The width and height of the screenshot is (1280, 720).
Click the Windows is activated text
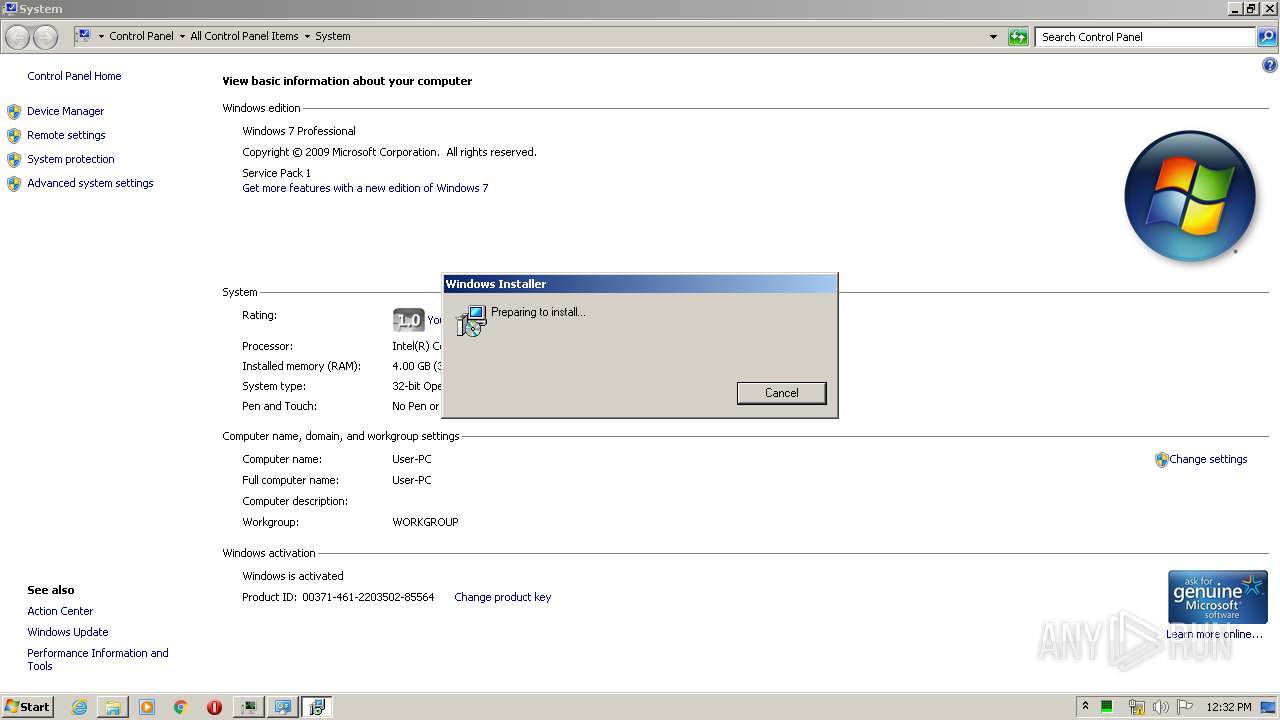(293, 576)
